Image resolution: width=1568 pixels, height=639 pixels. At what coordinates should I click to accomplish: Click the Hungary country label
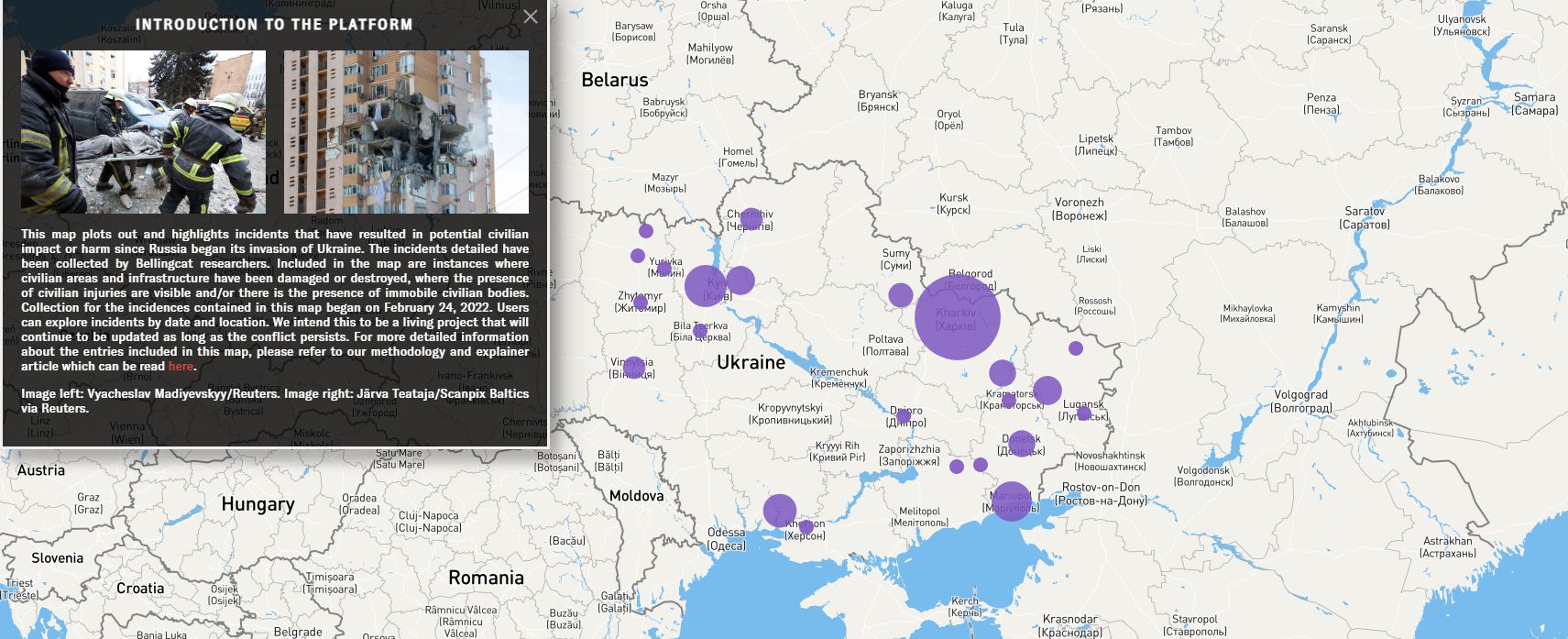[258, 504]
